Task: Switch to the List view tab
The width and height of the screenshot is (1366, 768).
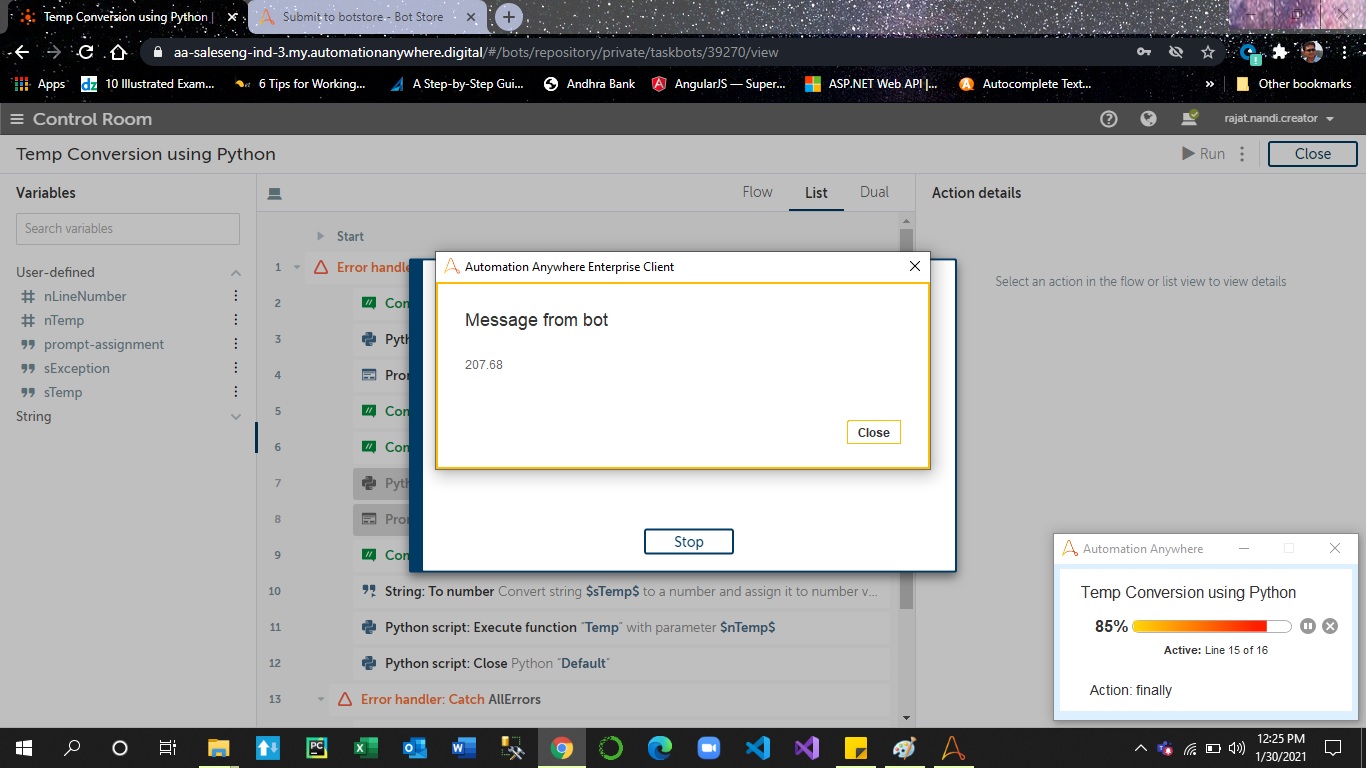Action: tap(816, 192)
